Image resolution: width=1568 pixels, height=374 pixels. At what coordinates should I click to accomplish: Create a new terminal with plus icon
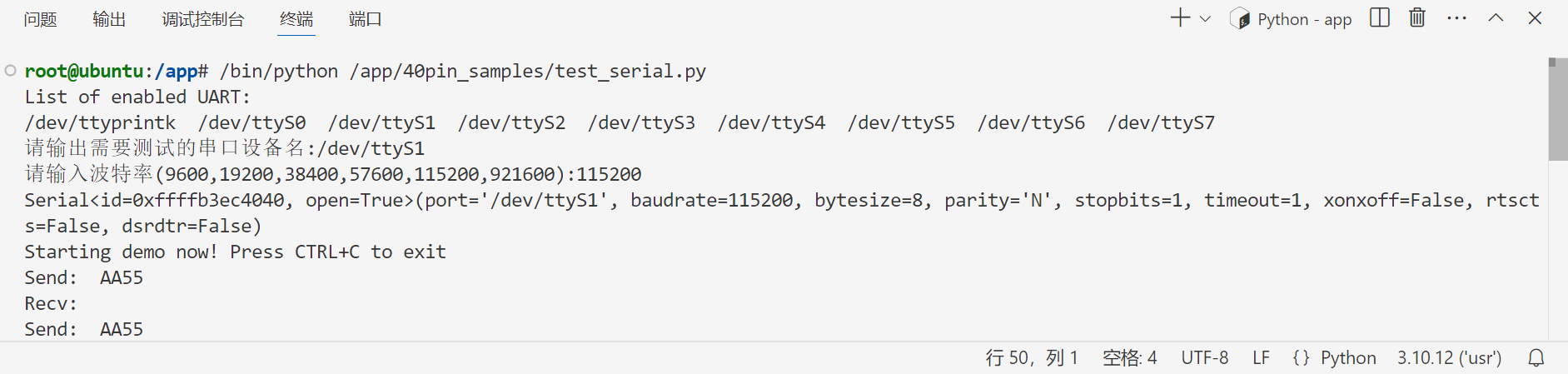coord(1180,18)
